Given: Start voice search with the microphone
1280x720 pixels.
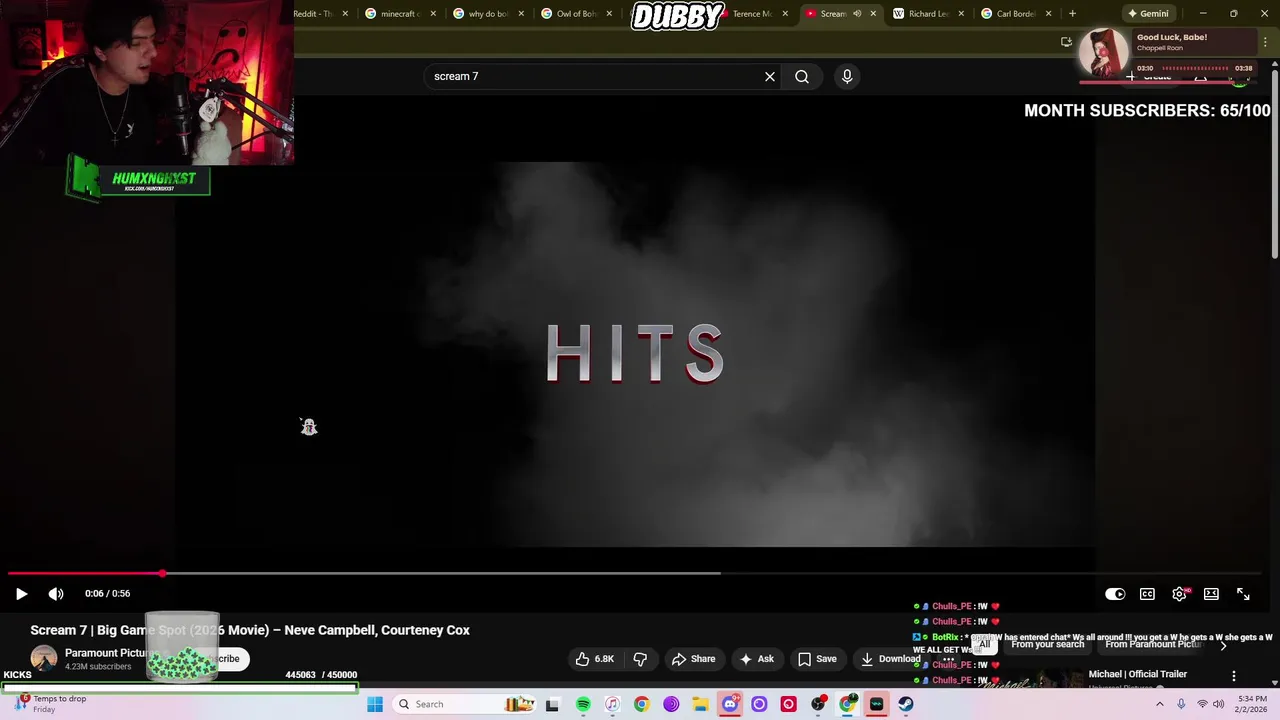Looking at the screenshot, I should point(847,76).
